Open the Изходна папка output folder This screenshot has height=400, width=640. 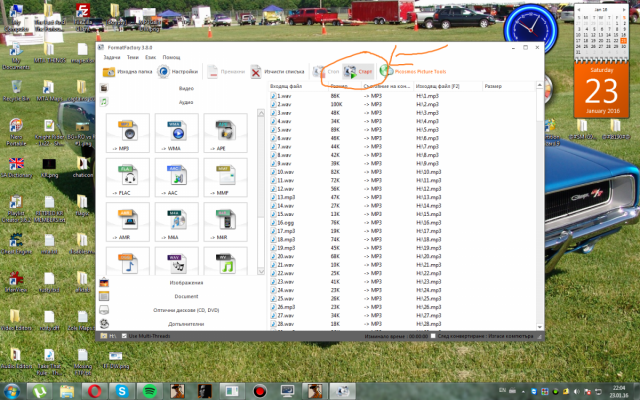coord(127,72)
